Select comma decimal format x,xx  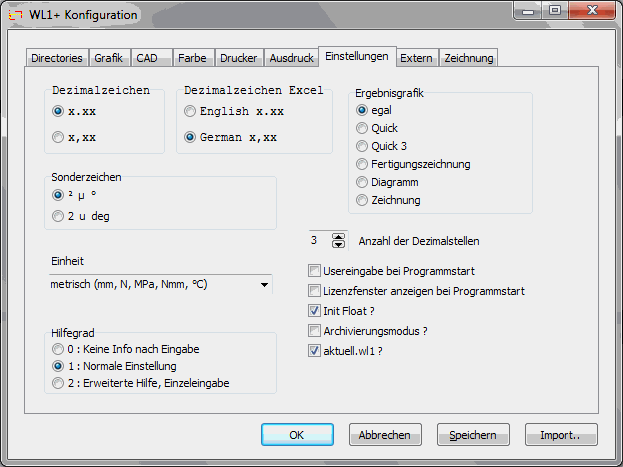(x=60, y=136)
